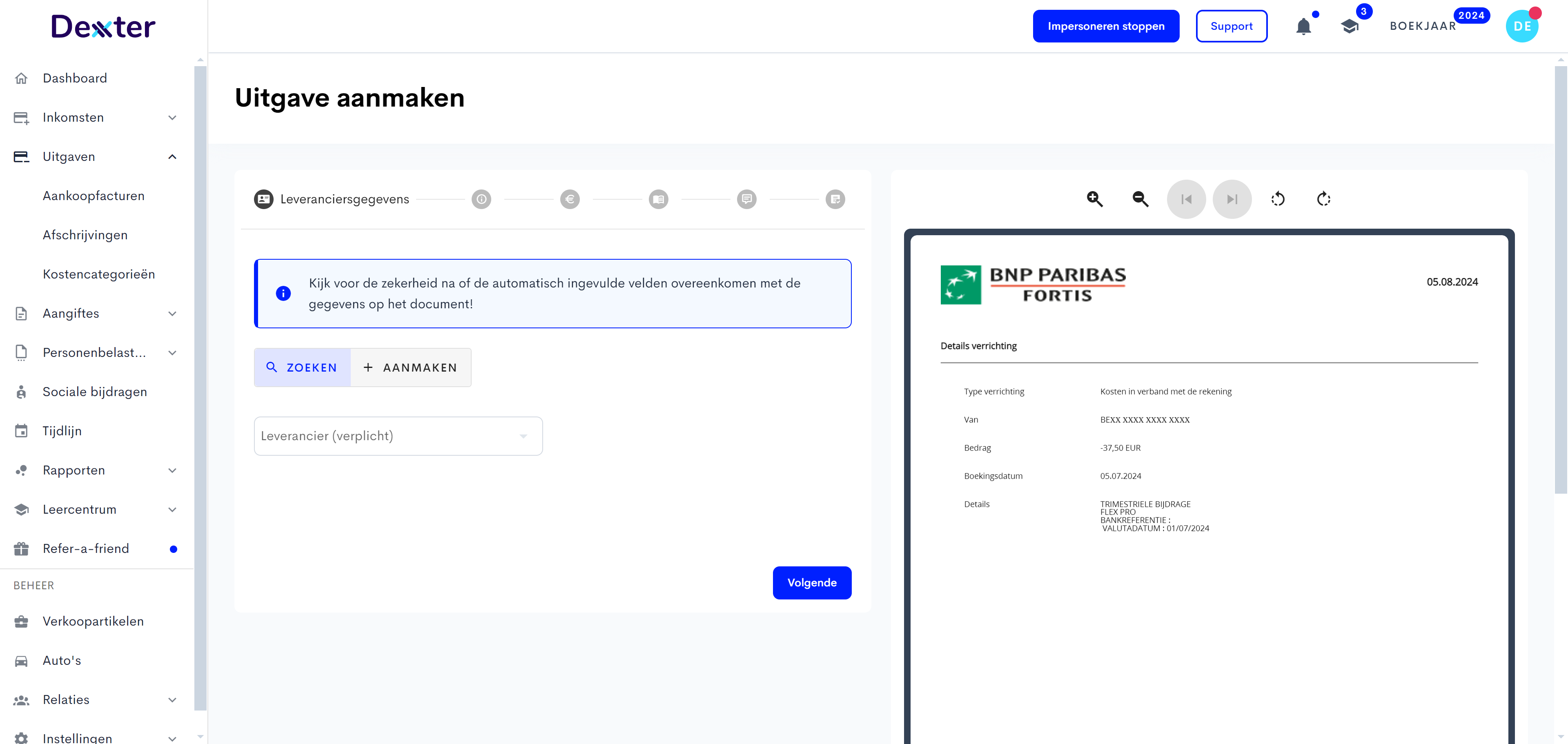Click the Dexter logo
Image resolution: width=1568 pixels, height=744 pixels.
(103, 27)
